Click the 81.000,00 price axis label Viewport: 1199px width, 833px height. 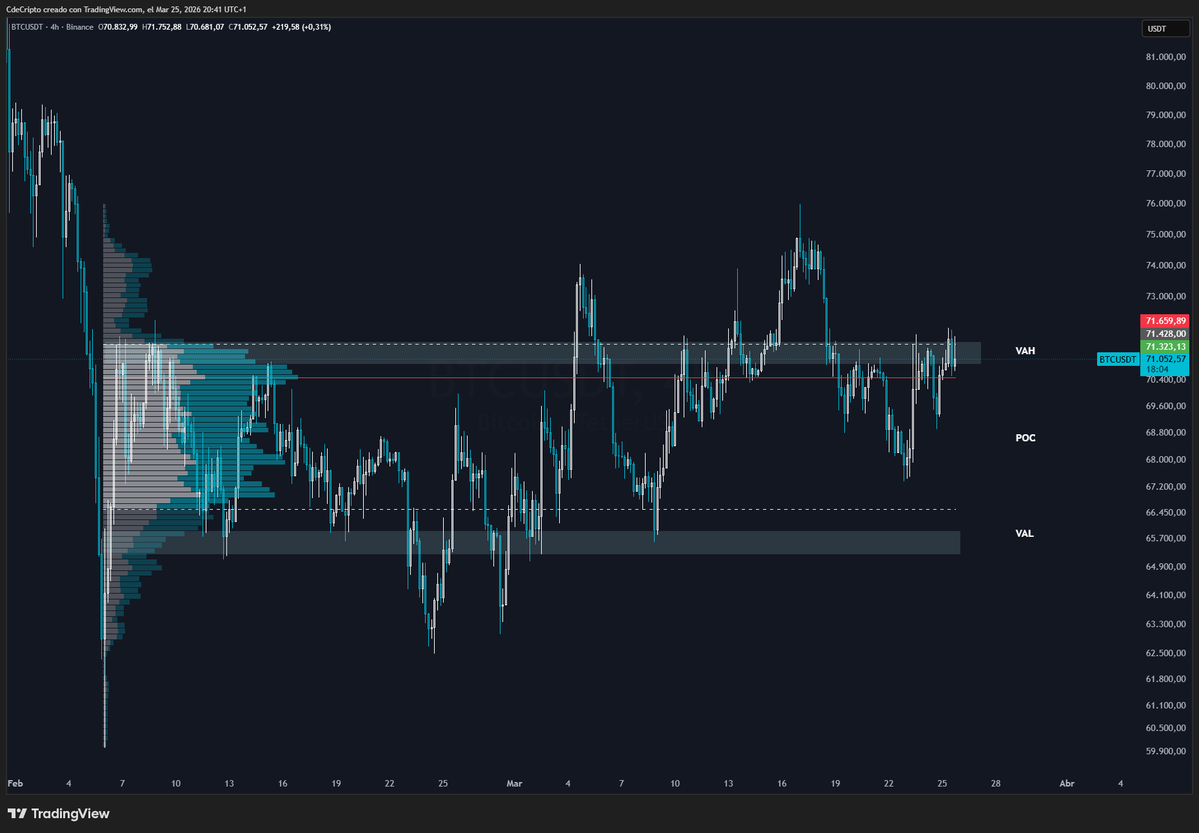tap(1165, 57)
